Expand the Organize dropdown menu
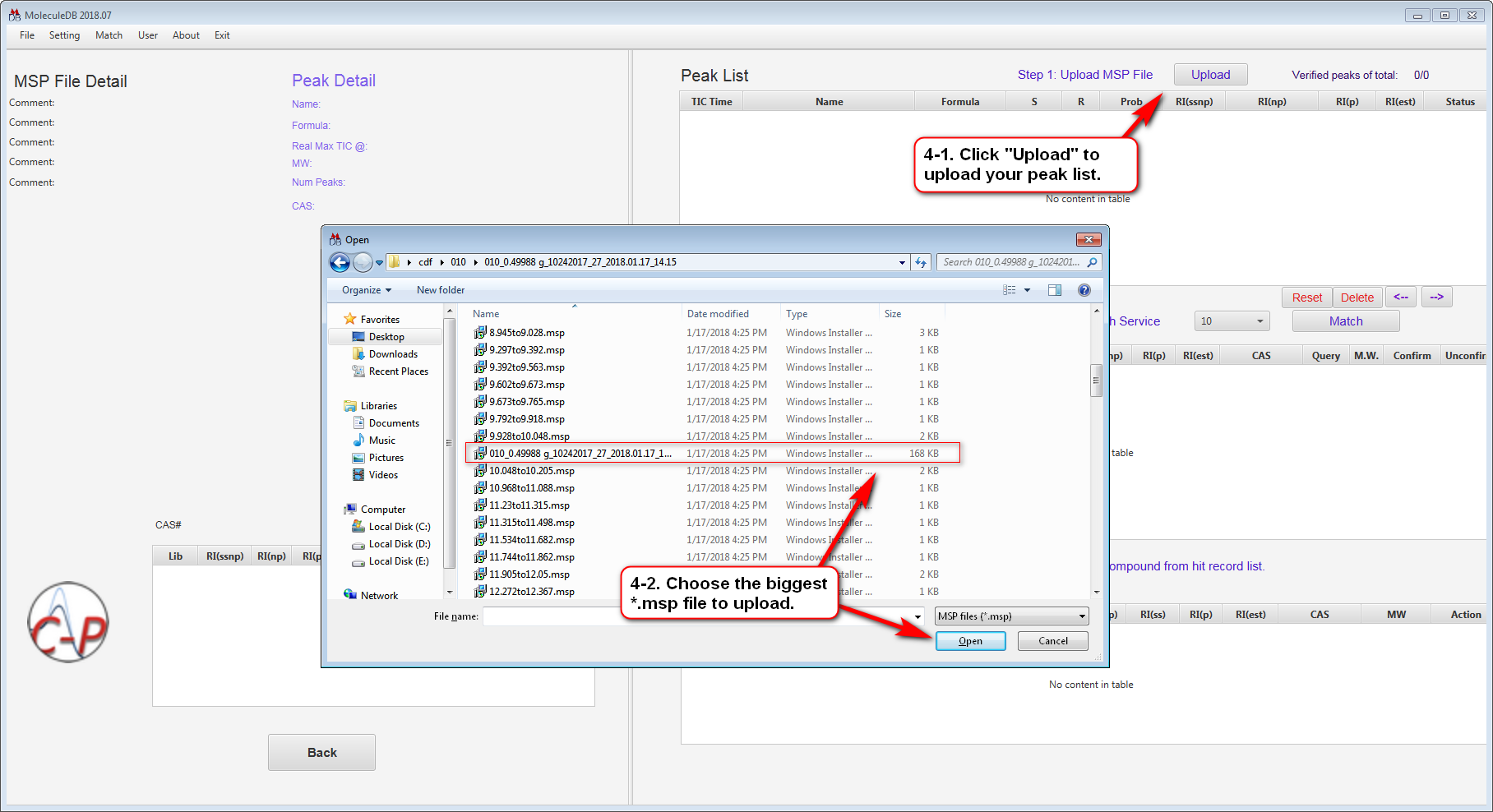 coord(367,290)
